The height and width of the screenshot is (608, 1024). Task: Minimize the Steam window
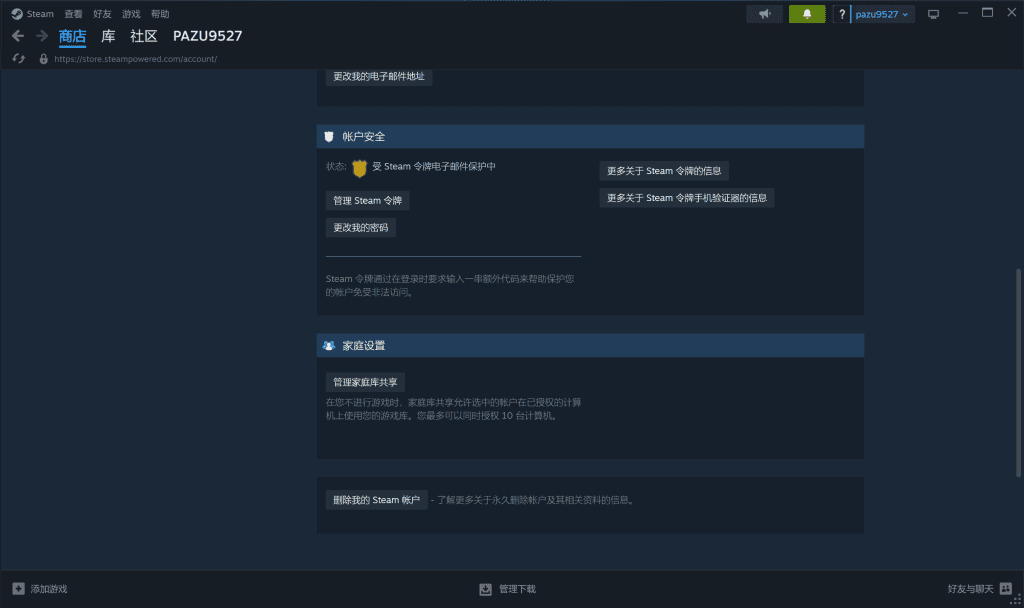963,13
